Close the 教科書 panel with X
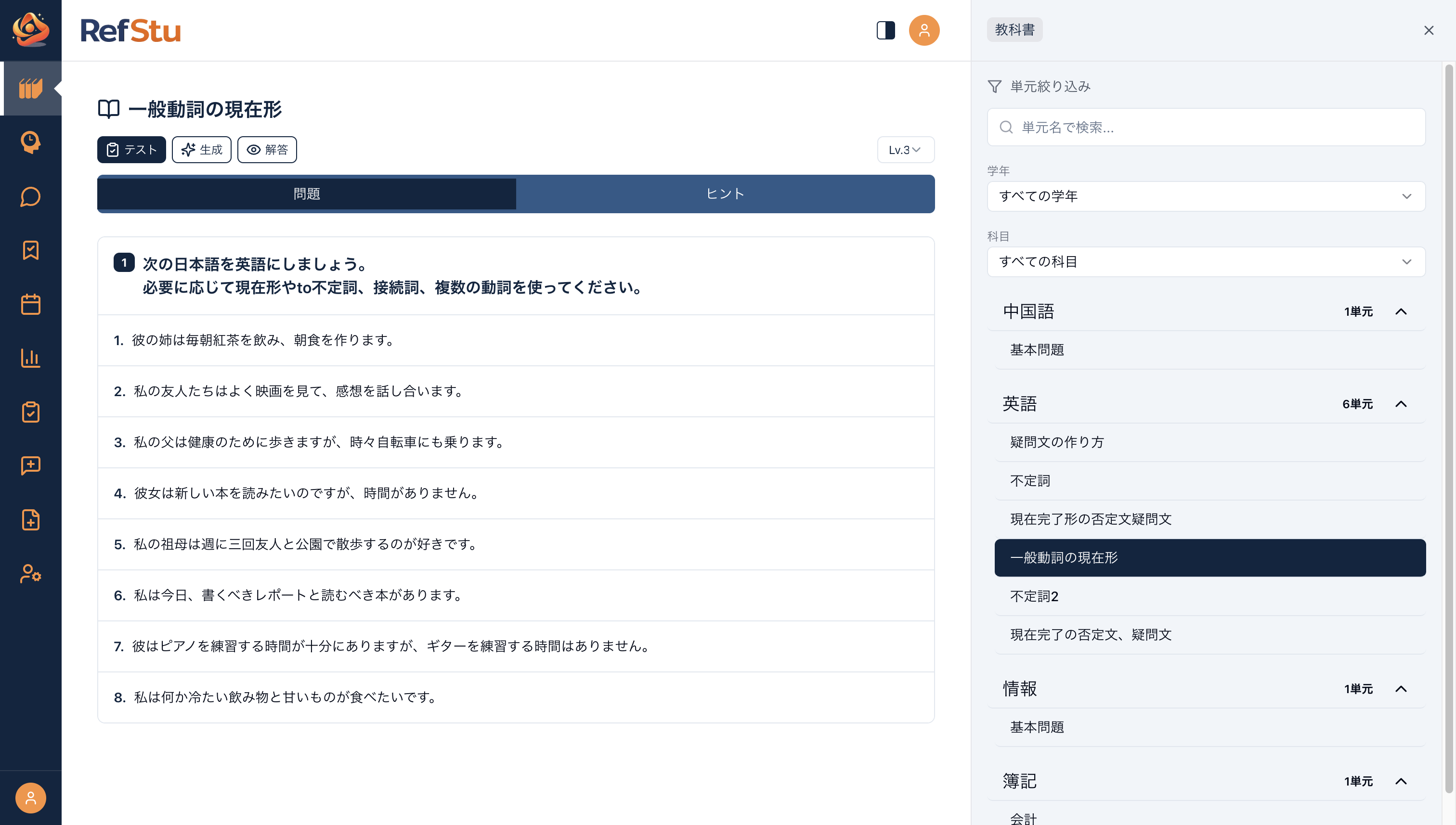The height and width of the screenshot is (825, 1456). (1428, 31)
